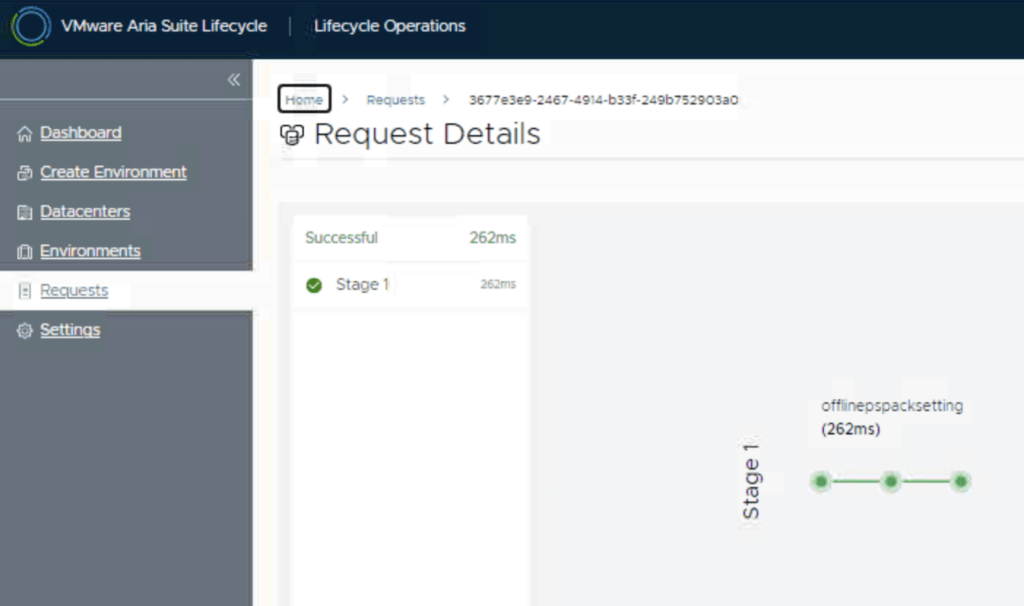1024x606 pixels.
Task: Click the Requests list icon
Action: (x=25, y=291)
